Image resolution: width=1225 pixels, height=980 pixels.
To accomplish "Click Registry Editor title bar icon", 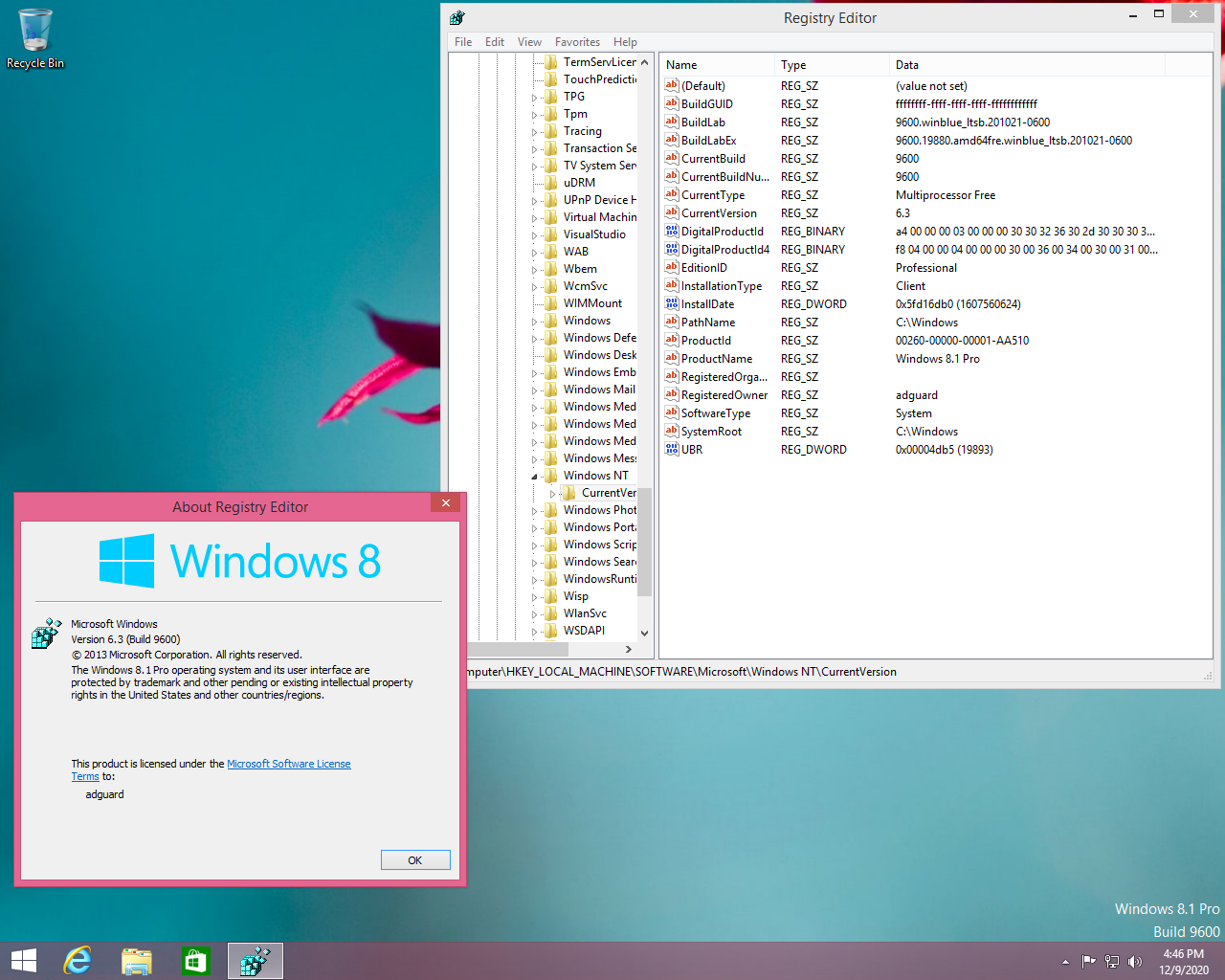I will click(457, 17).
